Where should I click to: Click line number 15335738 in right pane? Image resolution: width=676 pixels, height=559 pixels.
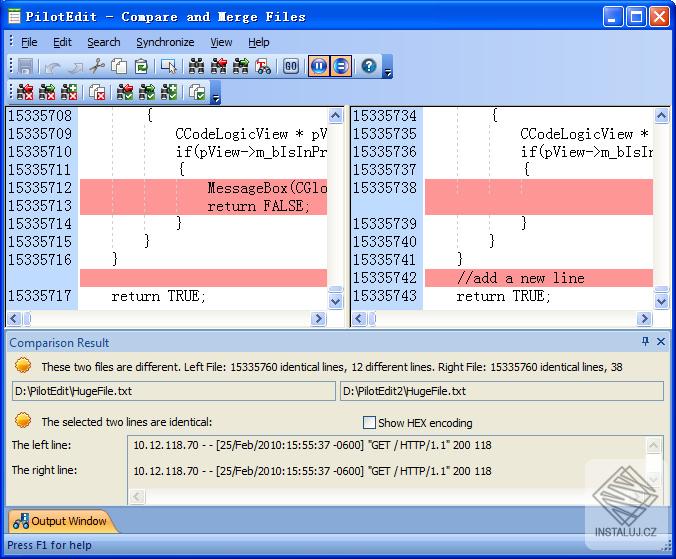[385, 187]
